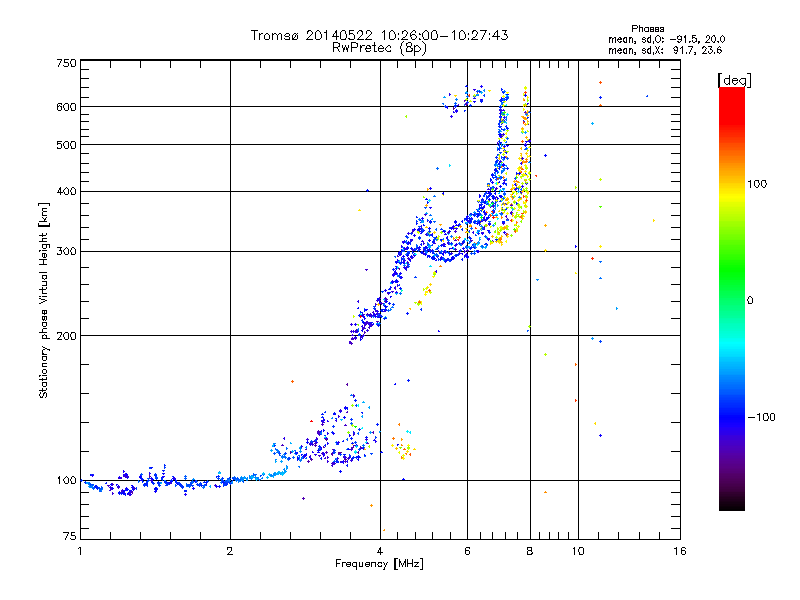Image resolution: width=800 pixels, height=600 pixels.
Task: Click the 600 tick label on height axis
Action: click(x=66, y=107)
